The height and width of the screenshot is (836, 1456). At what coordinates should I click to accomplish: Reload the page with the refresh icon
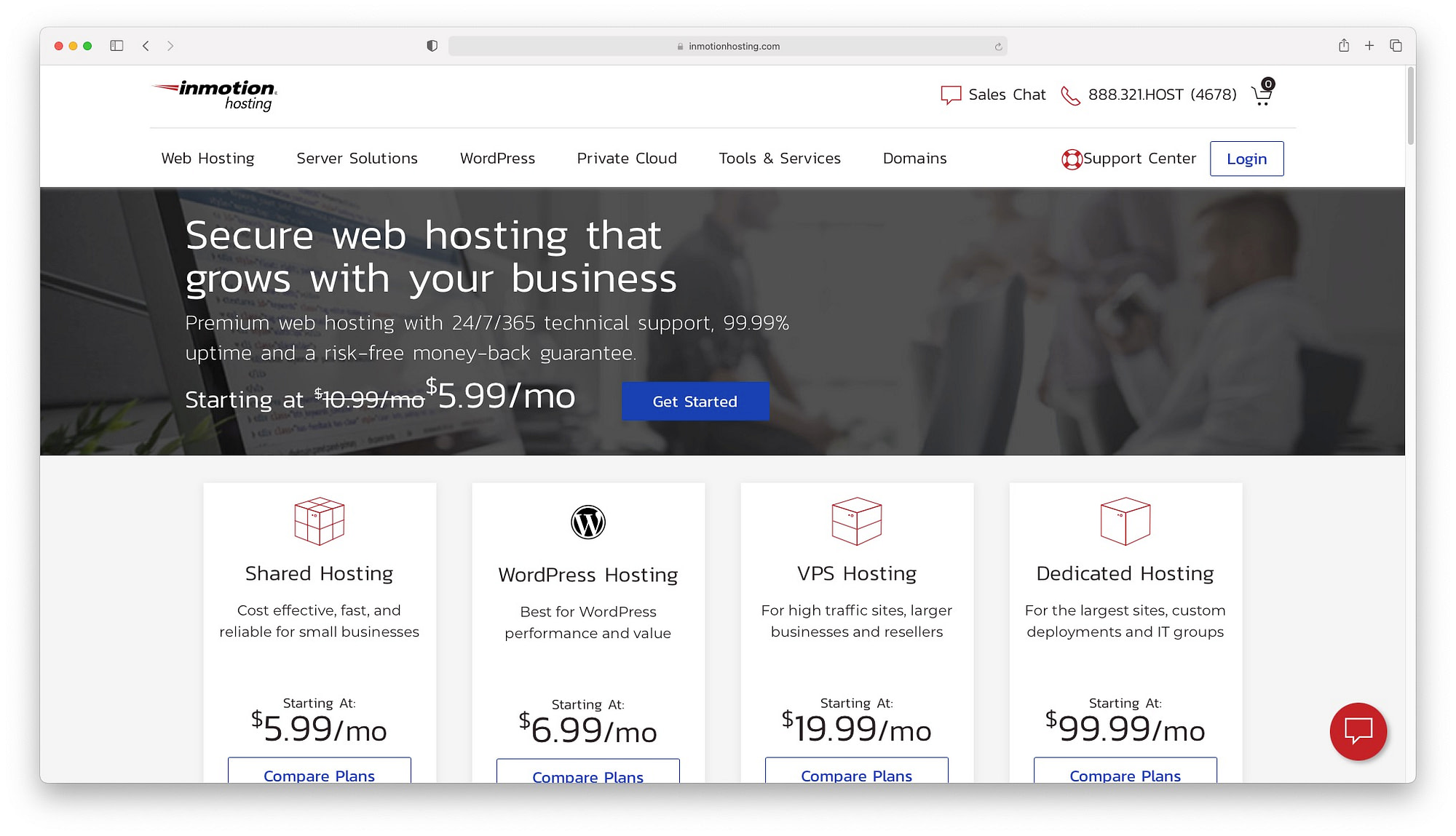point(998,47)
